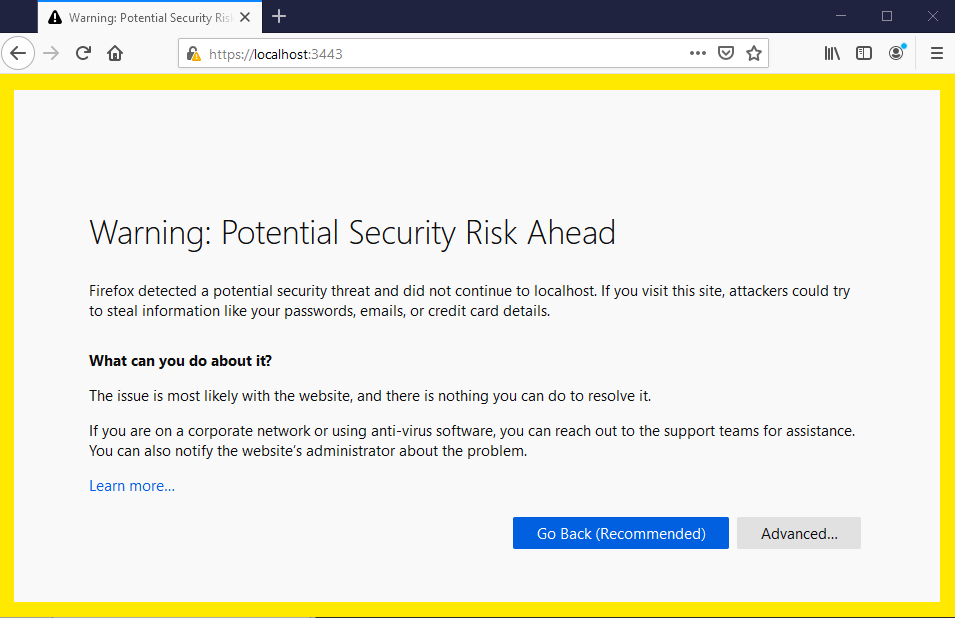Bookmark this page with star icon
Viewport: 955px width, 618px height.
click(x=754, y=54)
